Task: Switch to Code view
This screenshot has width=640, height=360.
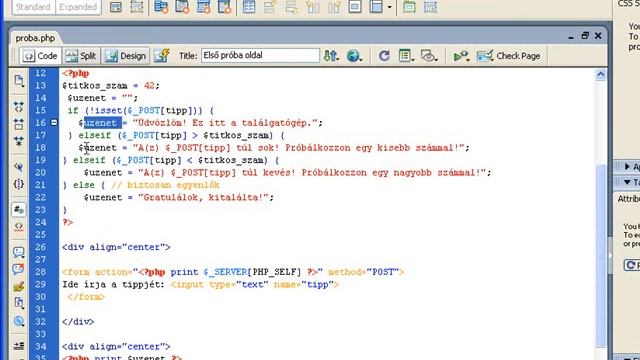Action: pos(40,56)
